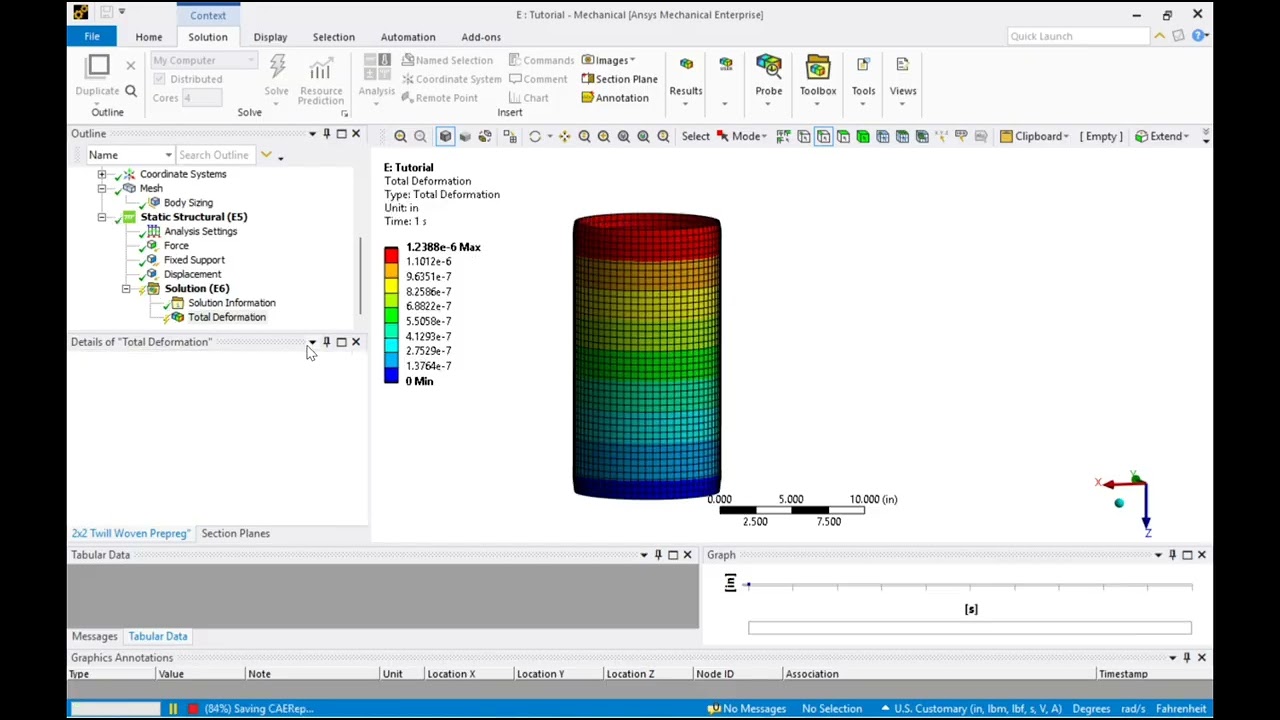The image size is (1280, 720).
Task: Click the red legend color band
Action: point(391,254)
